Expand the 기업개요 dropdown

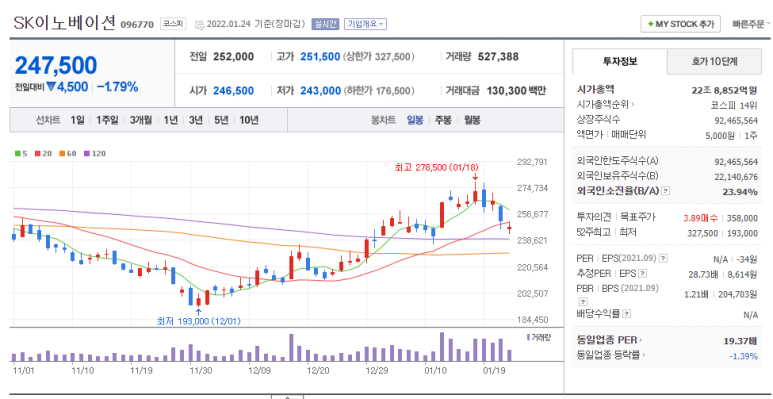[x=365, y=24]
